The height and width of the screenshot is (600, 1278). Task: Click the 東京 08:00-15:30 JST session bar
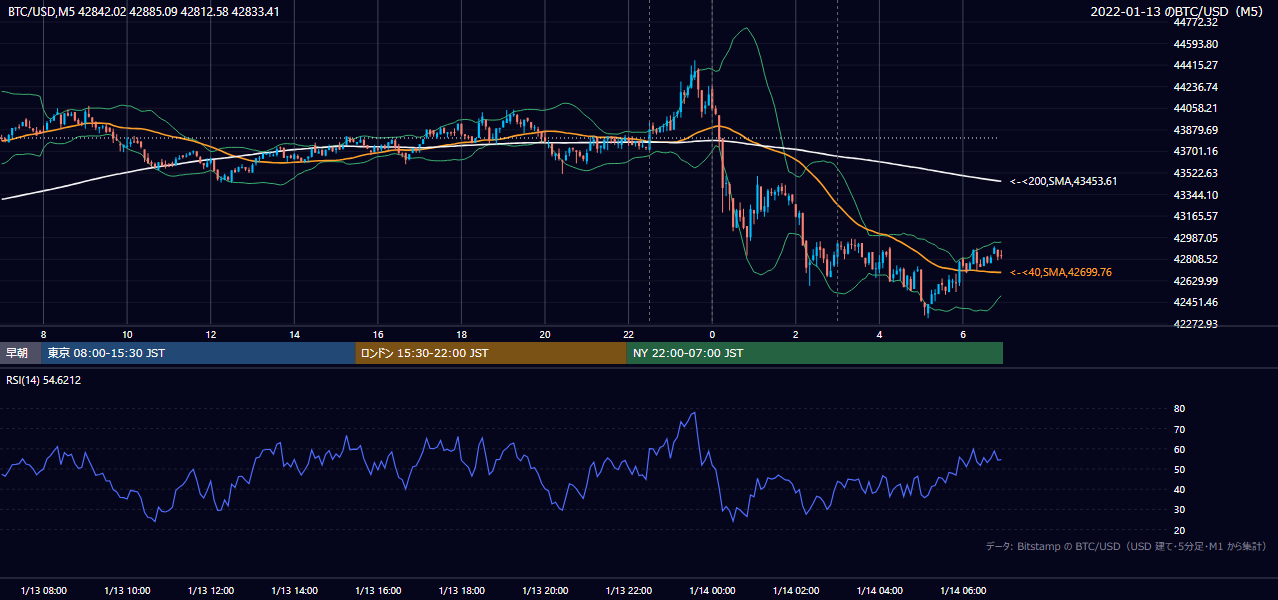(x=199, y=353)
